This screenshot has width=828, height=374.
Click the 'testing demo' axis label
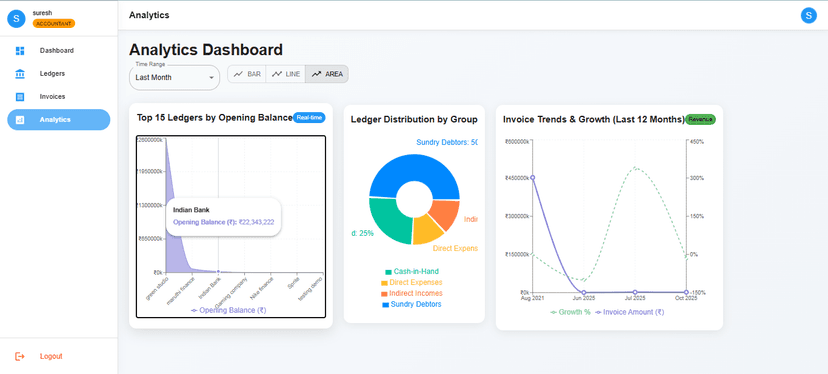[x=310, y=288]
